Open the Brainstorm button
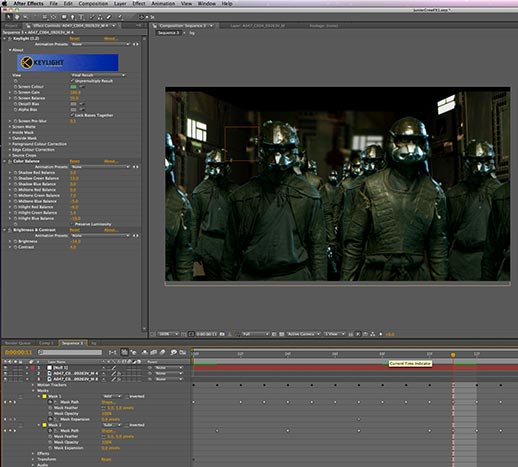This screenshot has height=467, width=518. tap(173, 352)
